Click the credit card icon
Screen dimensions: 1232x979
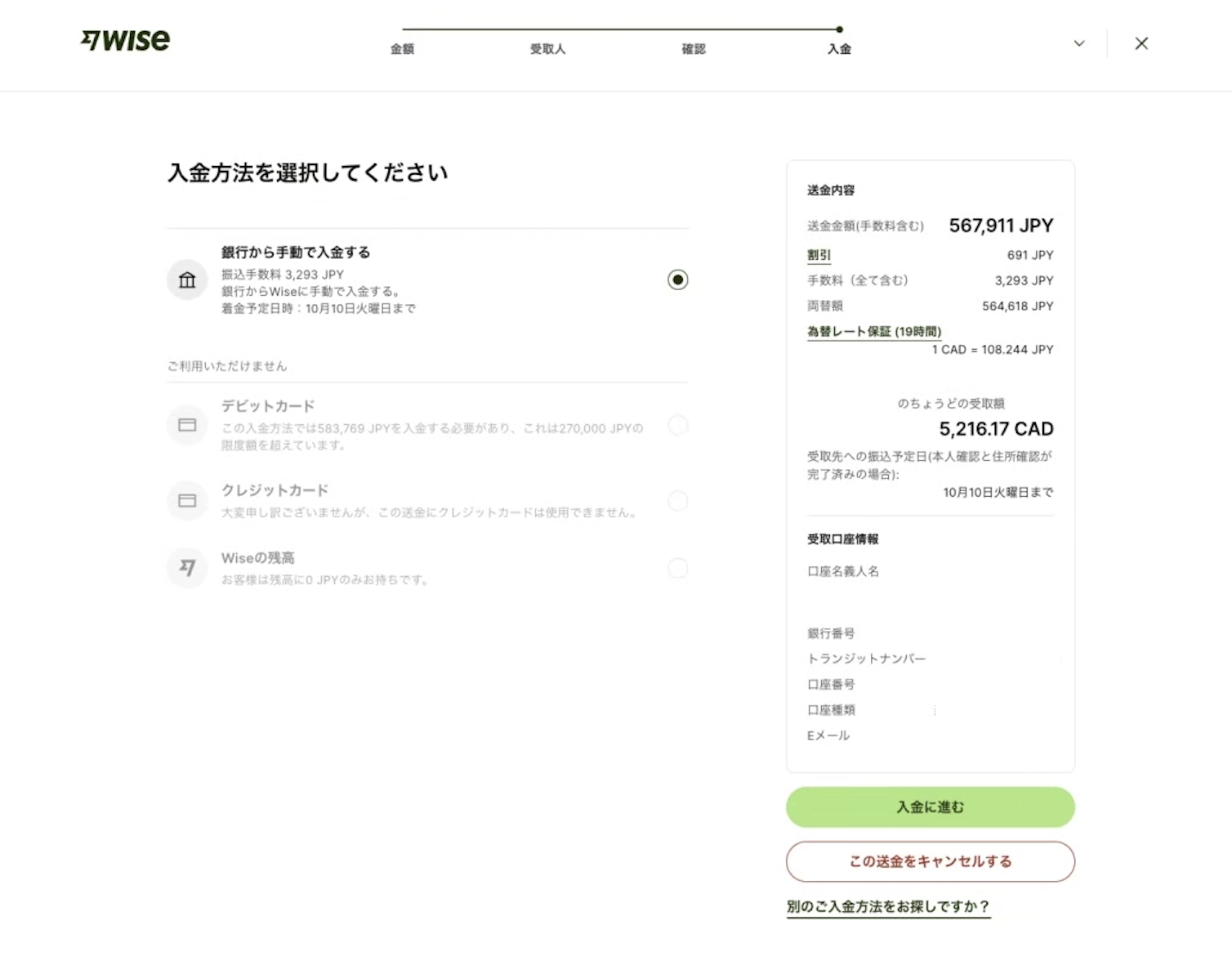click(187, 500)
